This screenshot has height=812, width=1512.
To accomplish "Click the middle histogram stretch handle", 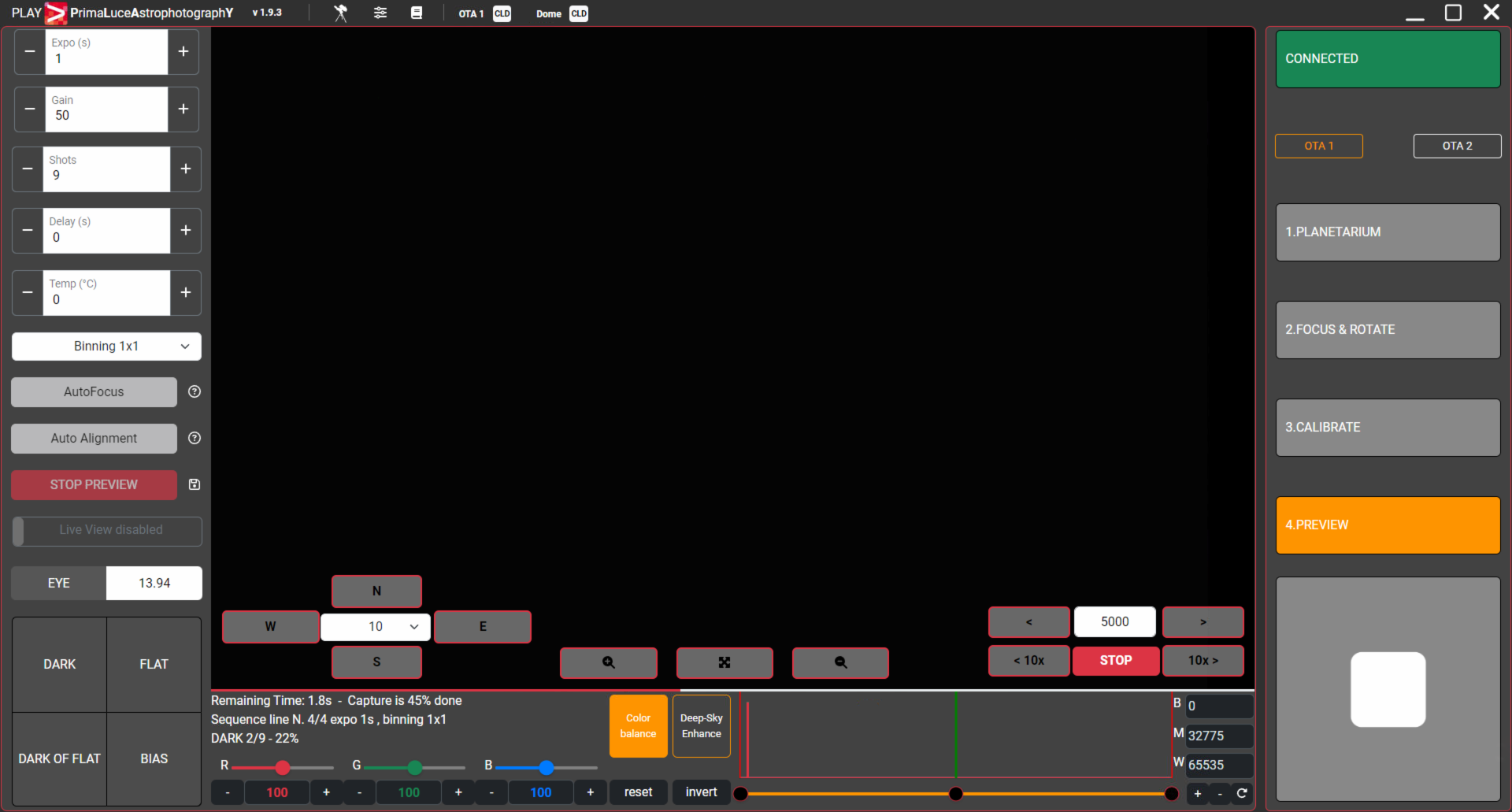I will point(955,793).
